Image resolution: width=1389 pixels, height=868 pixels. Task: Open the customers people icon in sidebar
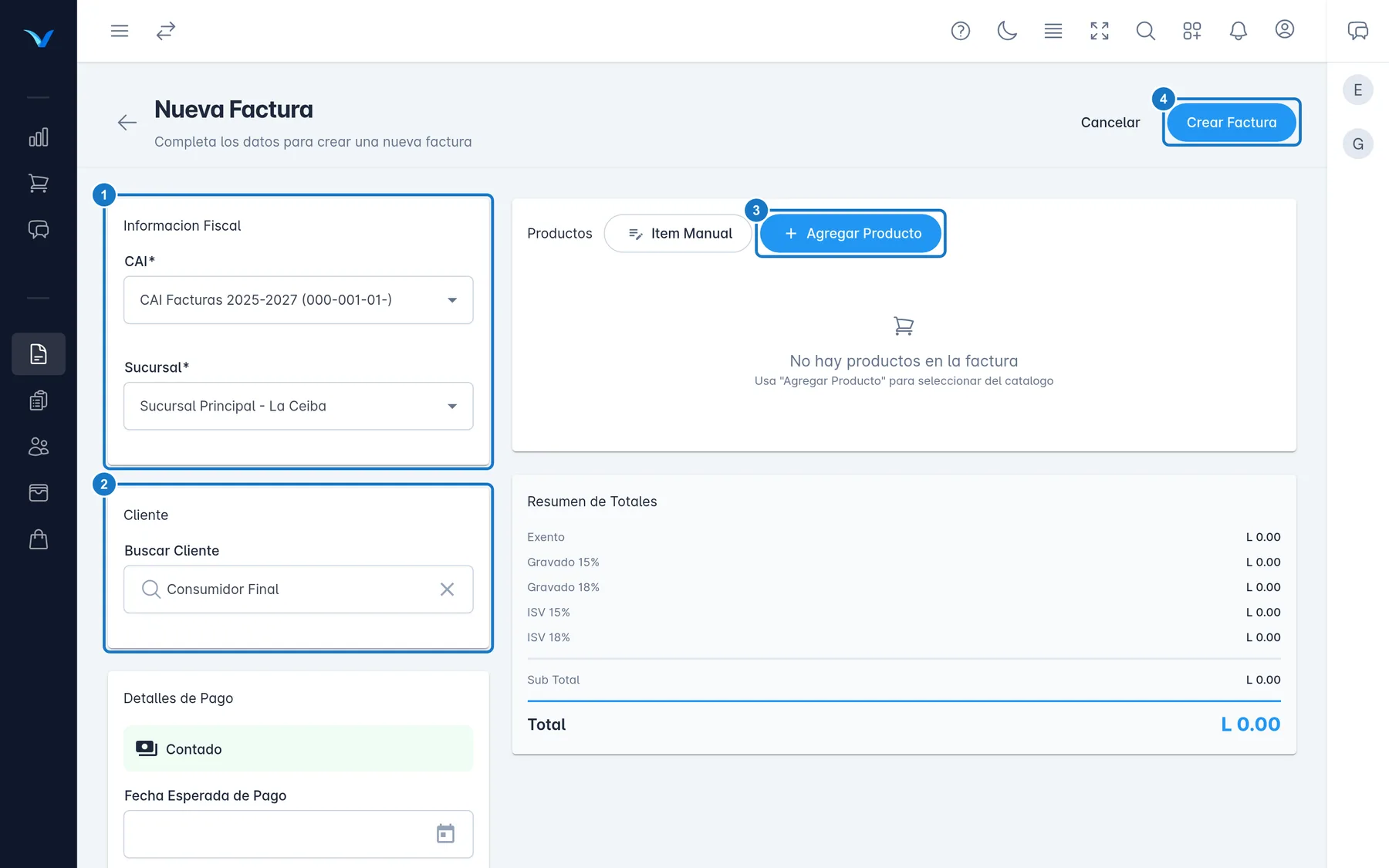(39, 447)
